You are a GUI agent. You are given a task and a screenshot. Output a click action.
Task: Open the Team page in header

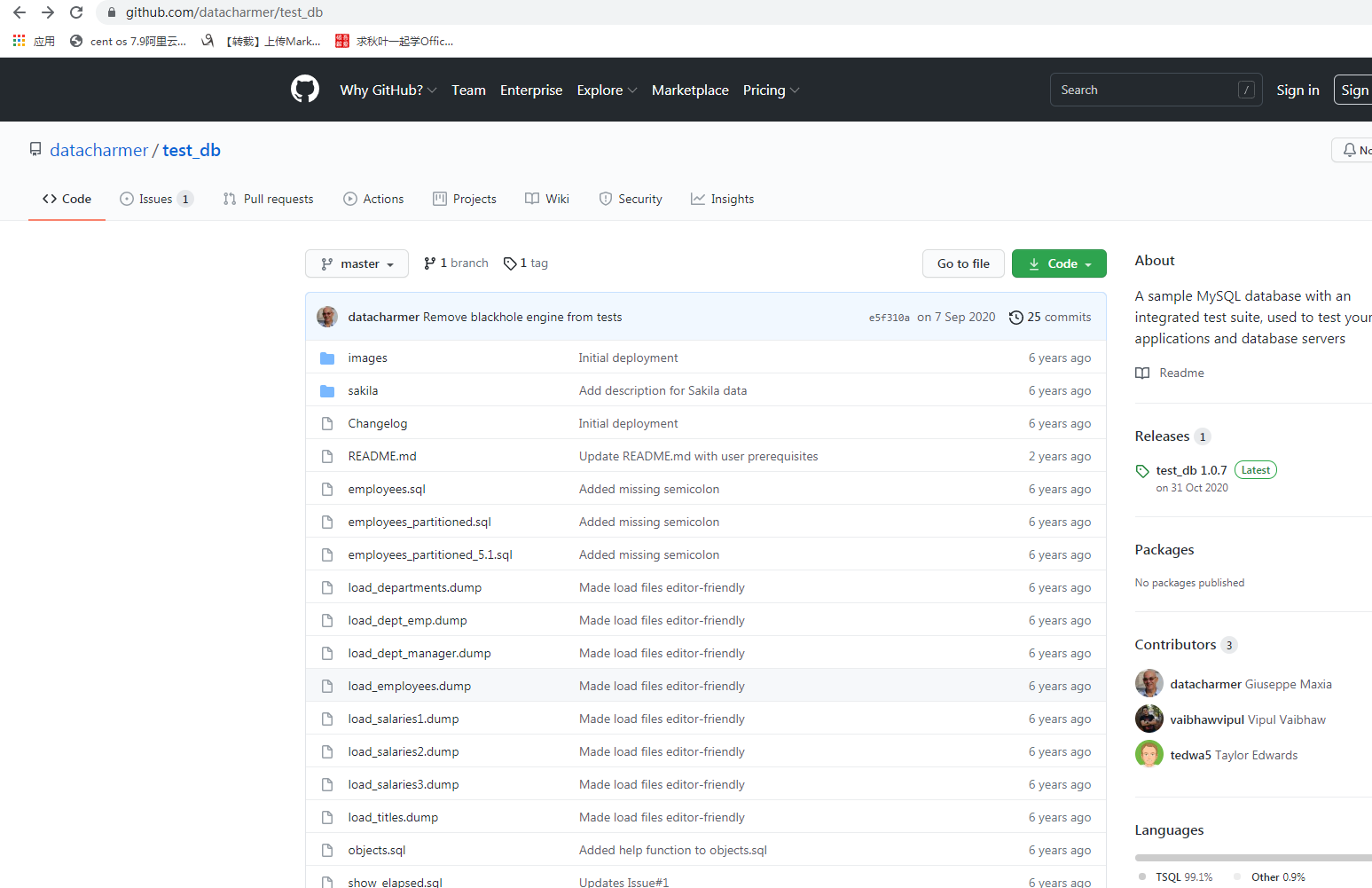[x=468, y=90]
